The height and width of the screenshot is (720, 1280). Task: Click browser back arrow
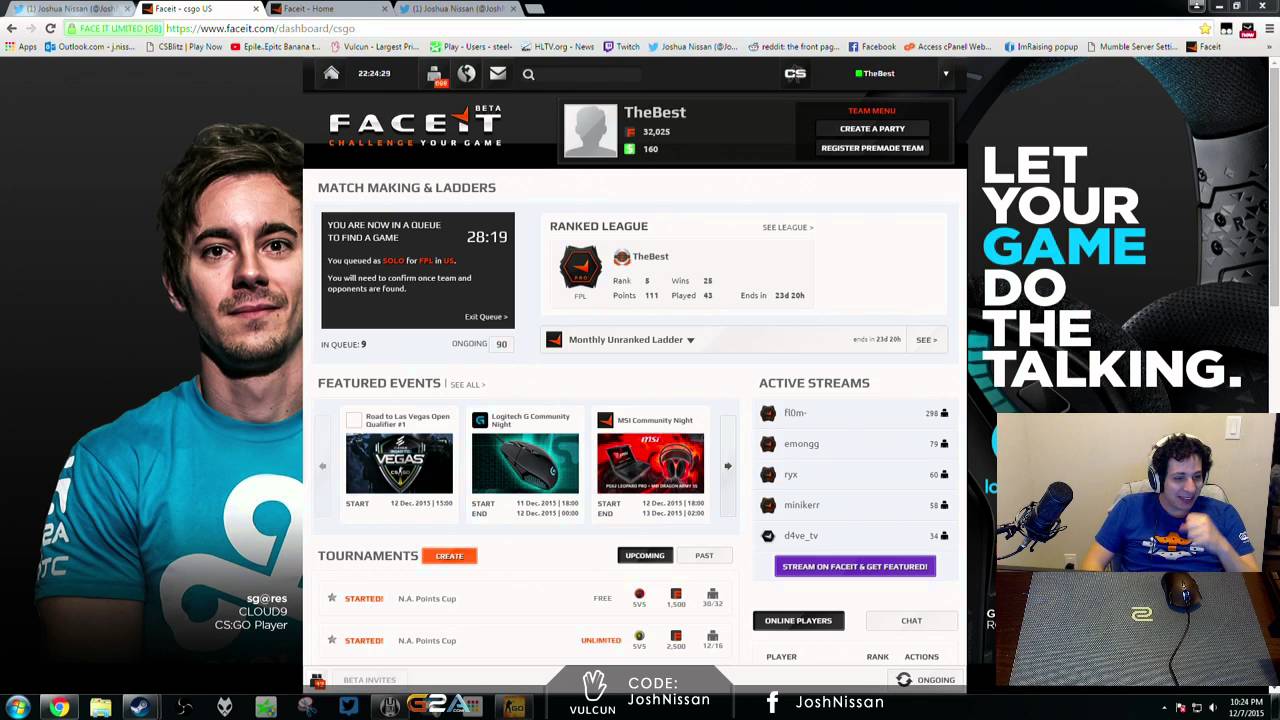(11, 28)
